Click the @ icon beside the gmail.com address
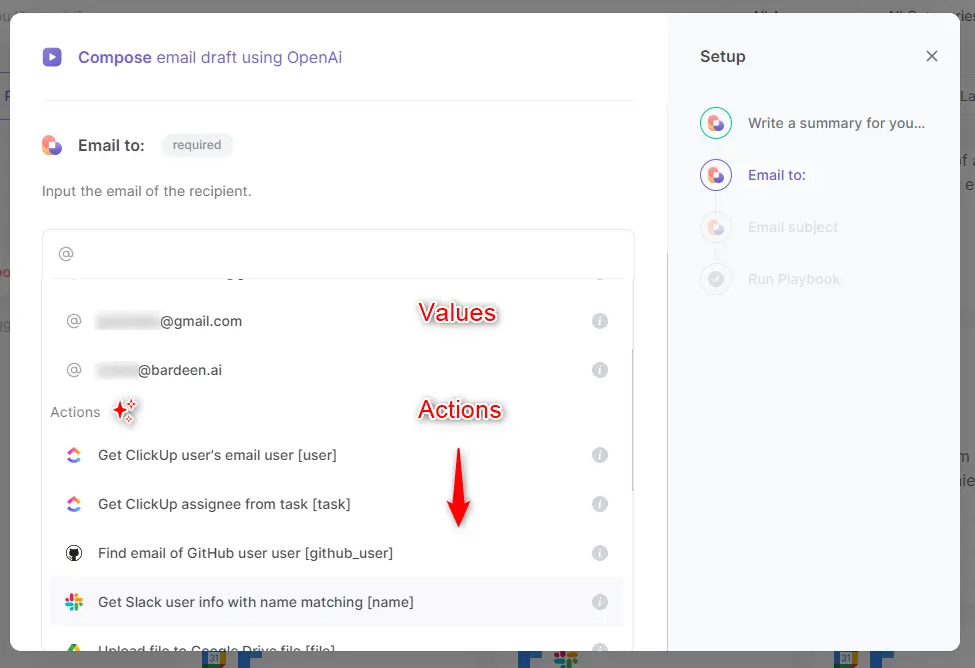Screen dimensions: 975x668 tap(74, 321)
